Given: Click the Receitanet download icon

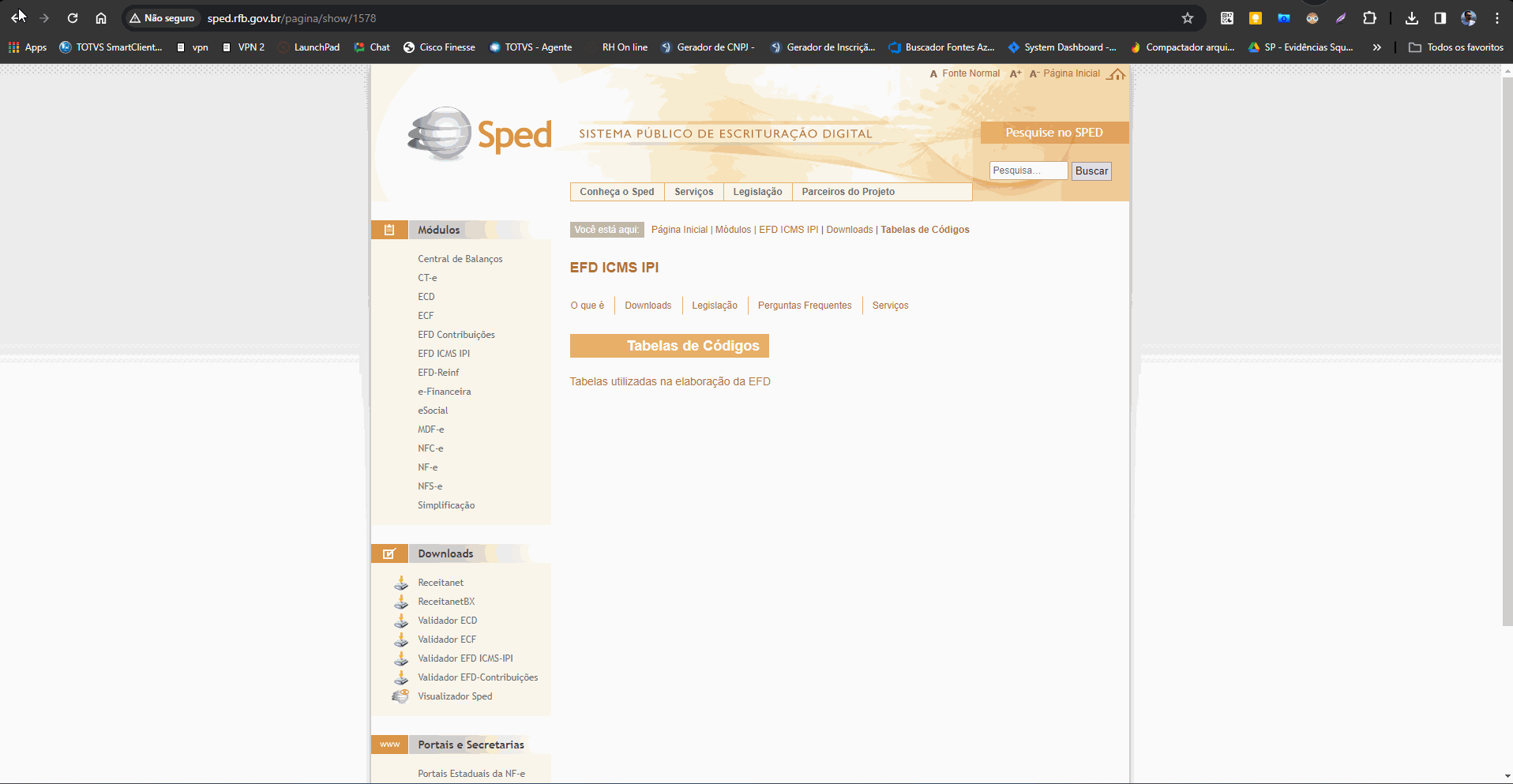Looking at the screenshot, I should [x=401, y=583].
